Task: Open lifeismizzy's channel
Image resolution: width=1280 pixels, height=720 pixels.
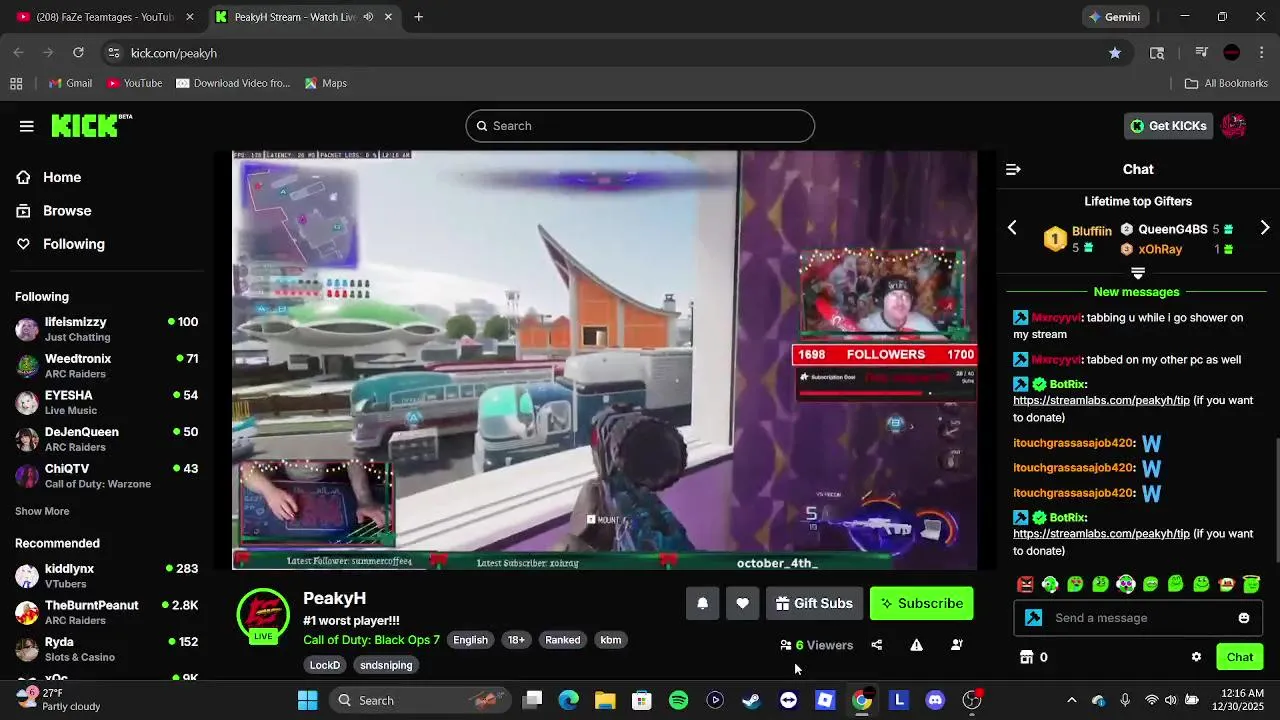Action: pyautogui.click(x=107, y=329)
